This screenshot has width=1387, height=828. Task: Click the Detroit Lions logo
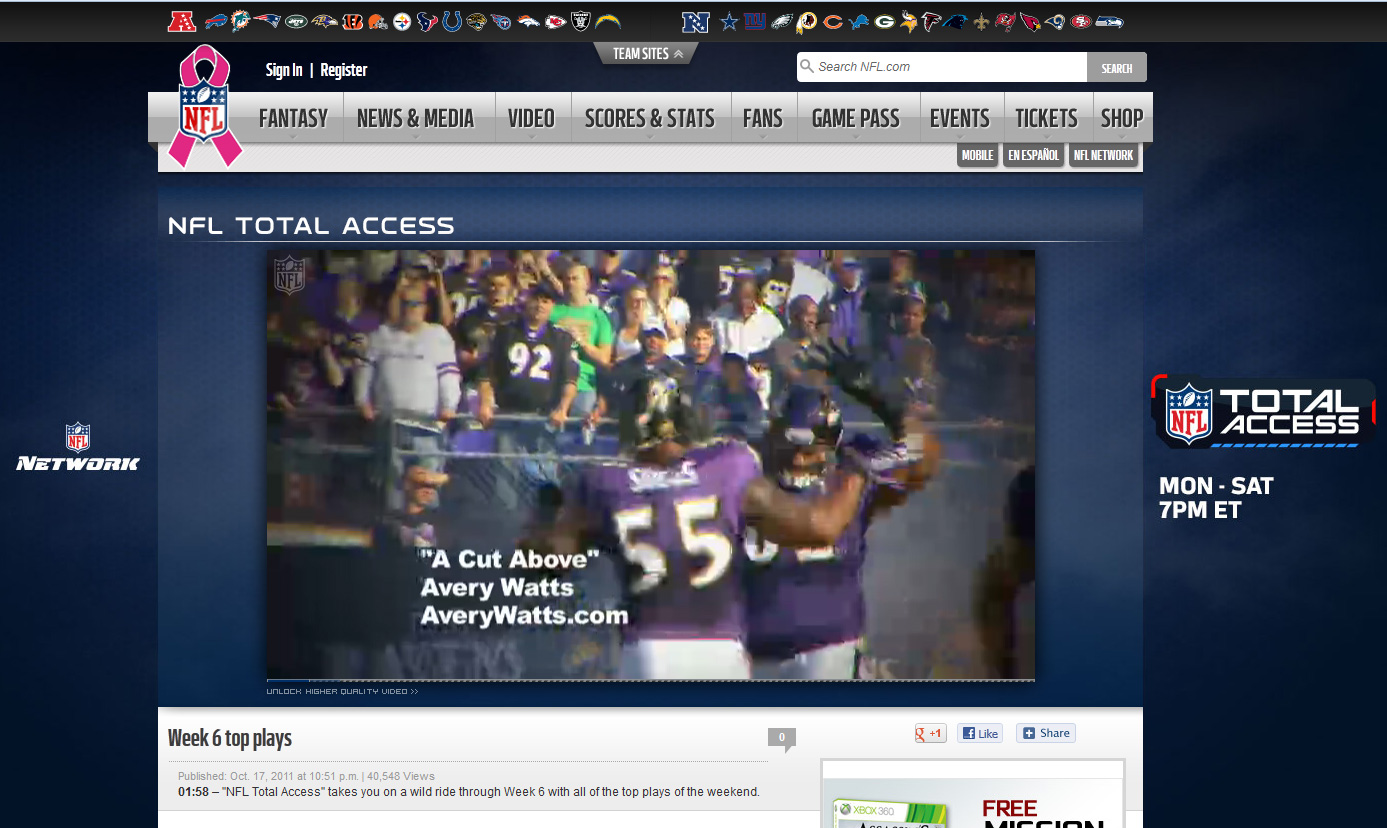tap(858, 21)
